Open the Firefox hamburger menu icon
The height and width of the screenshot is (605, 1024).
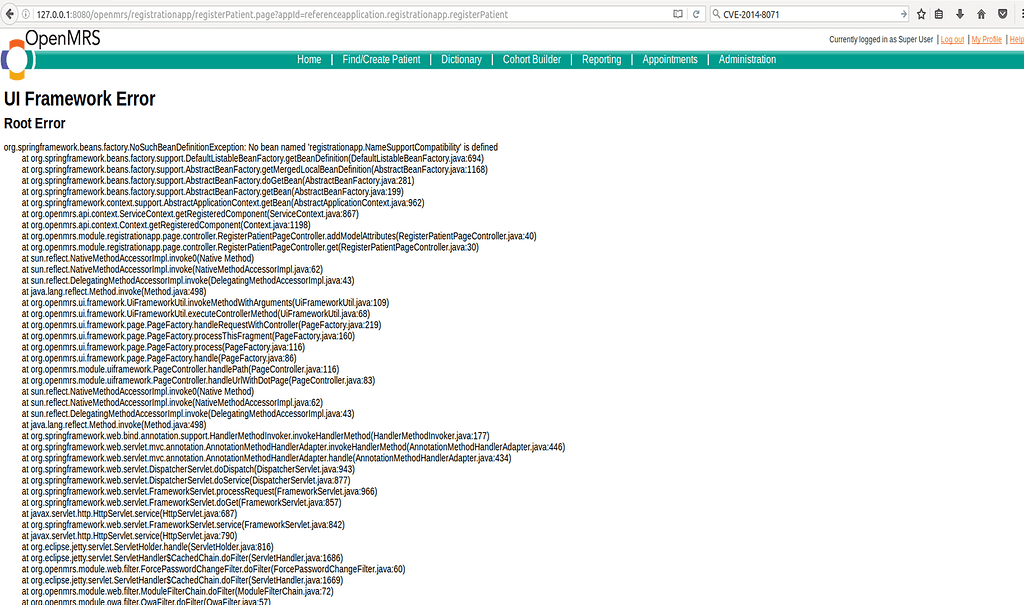tap(1019, 14)
